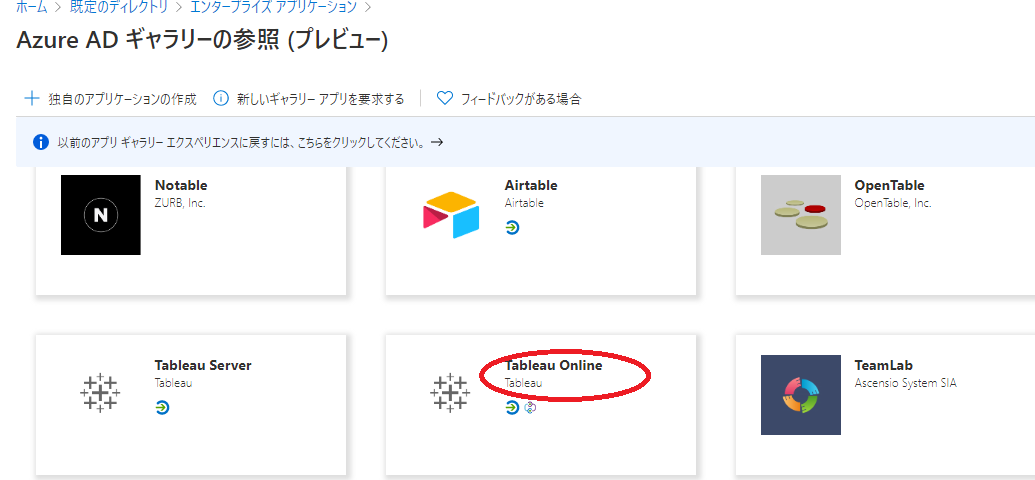Click Tableau Online's provisioning icon
1035x480 pixels.
click(530, 408)
